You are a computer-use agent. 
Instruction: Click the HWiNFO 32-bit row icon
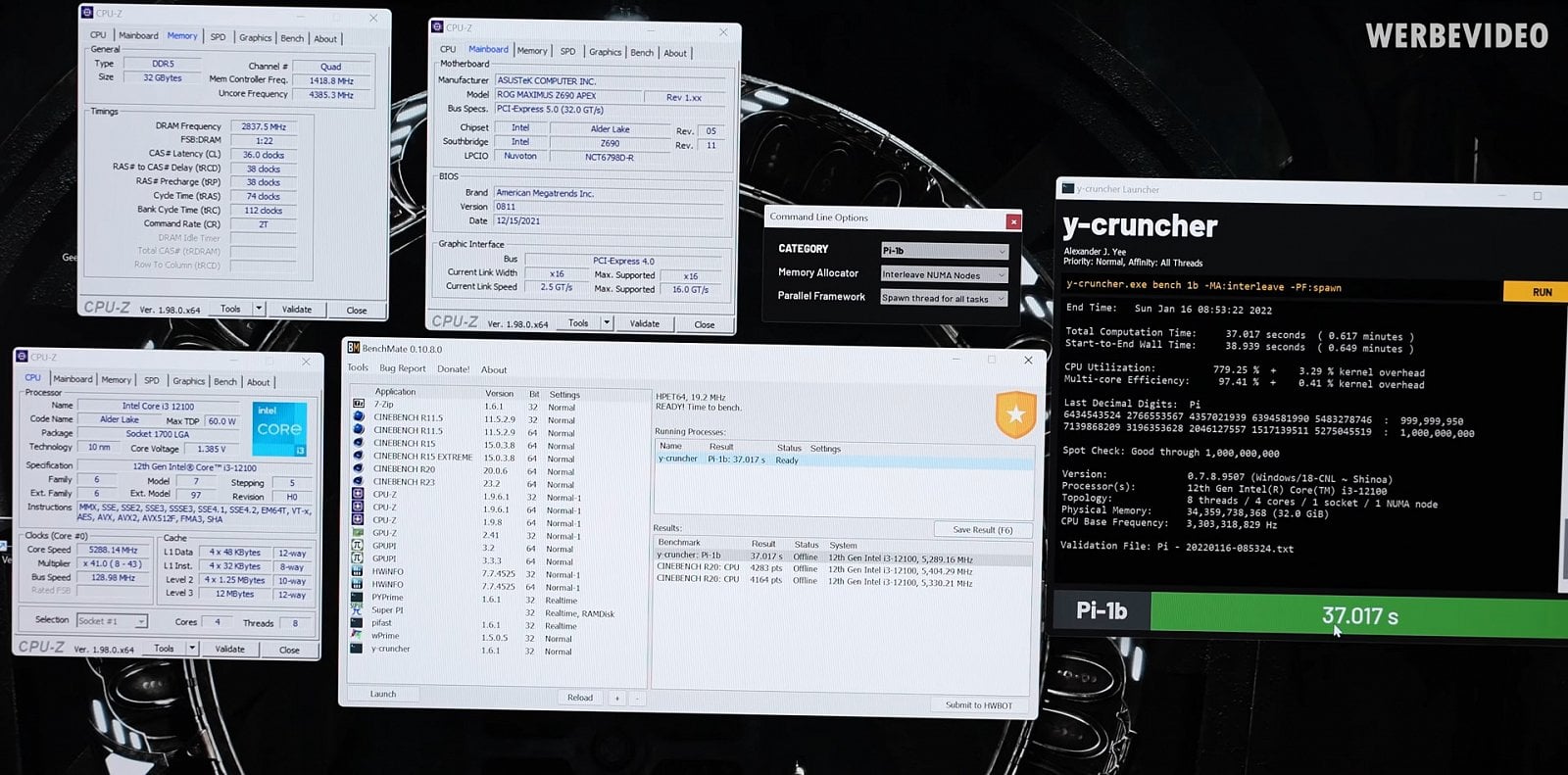[x=358, y=571]
